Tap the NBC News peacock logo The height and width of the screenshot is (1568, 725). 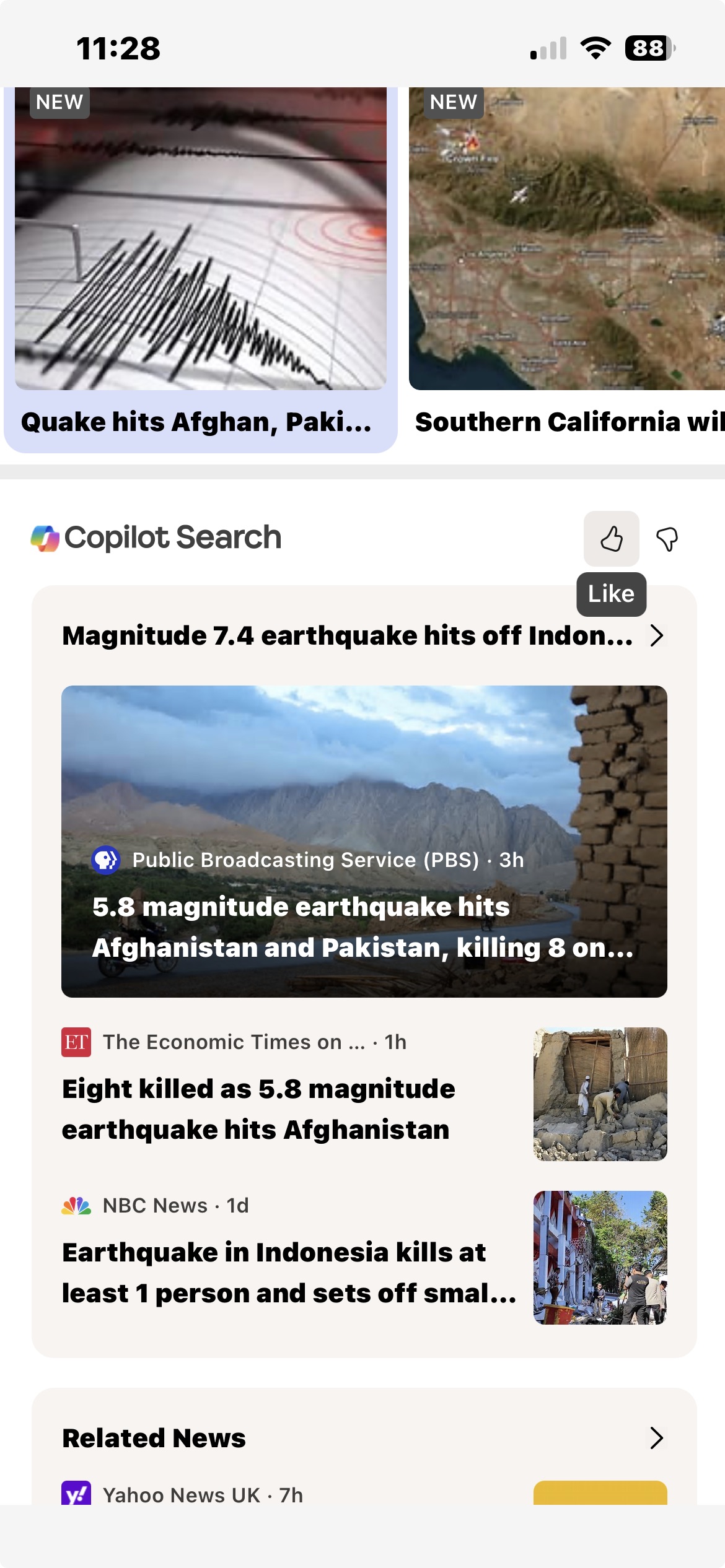tap(76, 1205)
